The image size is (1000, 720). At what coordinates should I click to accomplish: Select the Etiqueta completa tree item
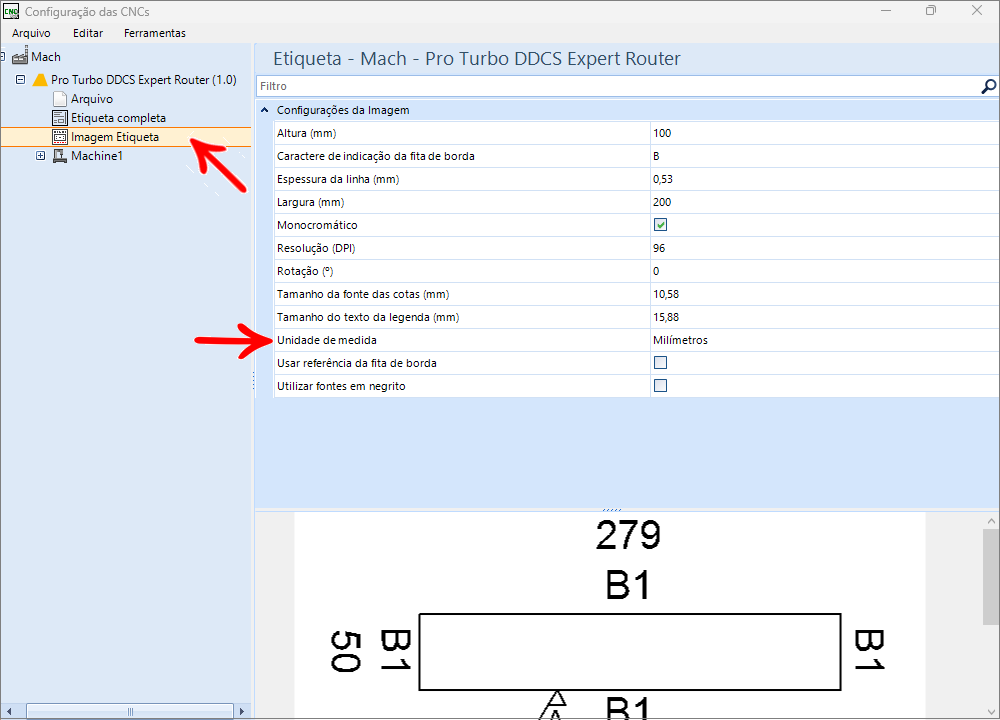[x=118, y=118]
